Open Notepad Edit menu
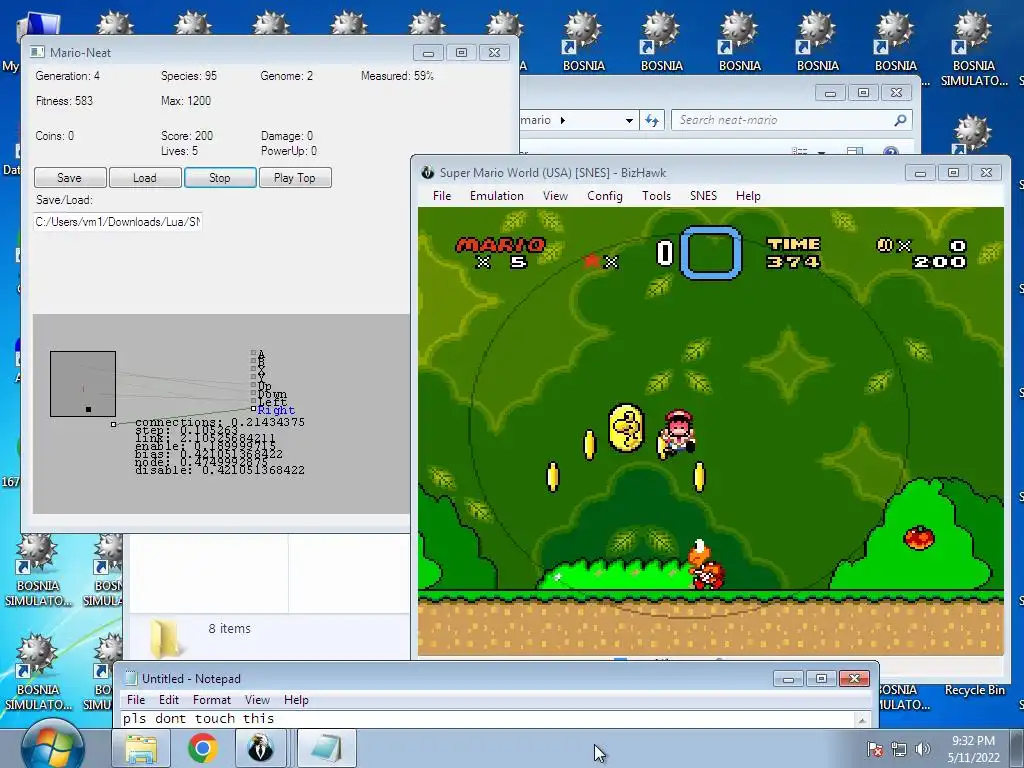This screenshot has height=768, width=1024. click(169, 699)
